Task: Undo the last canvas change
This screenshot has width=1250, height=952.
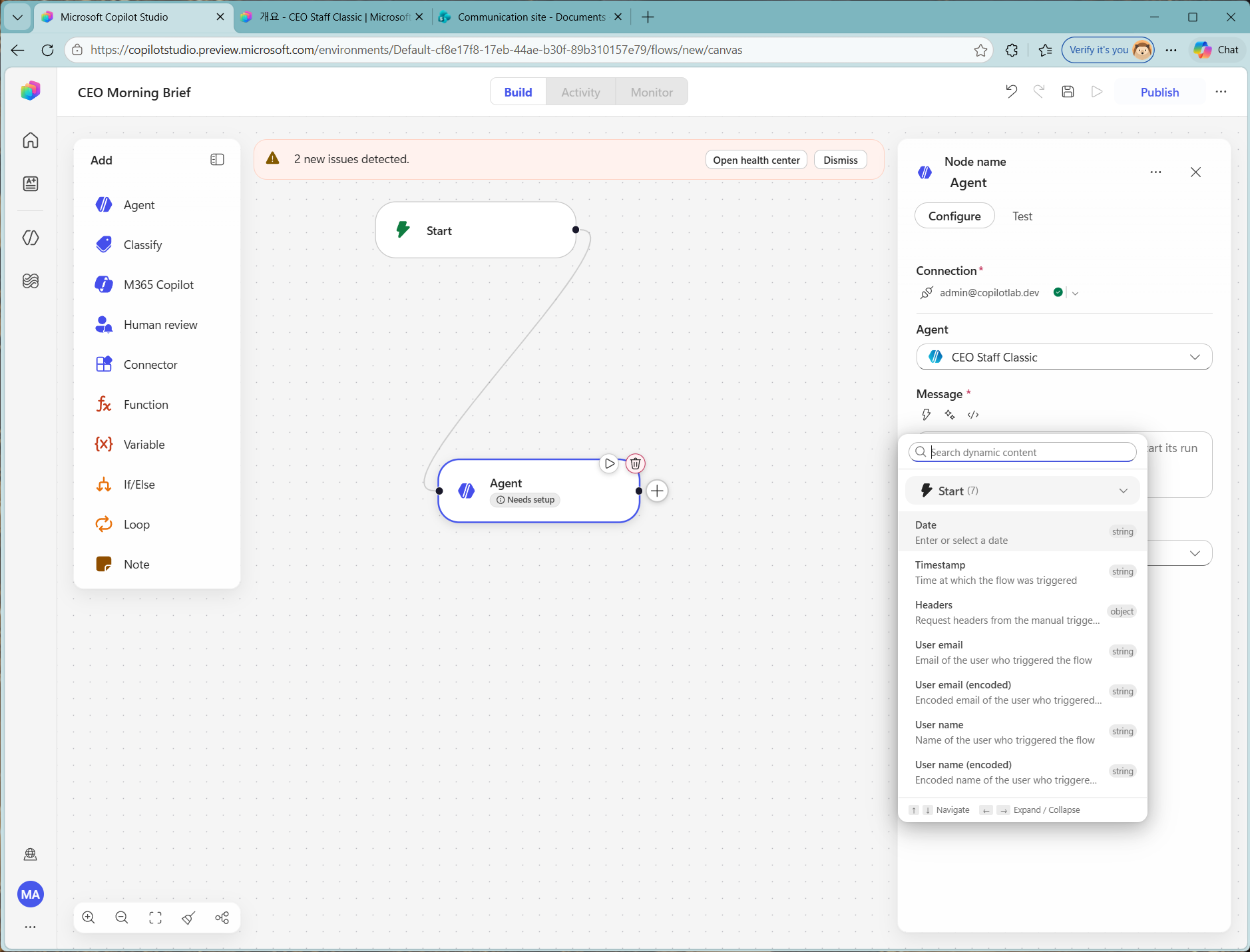Action: coord(1011,92)
